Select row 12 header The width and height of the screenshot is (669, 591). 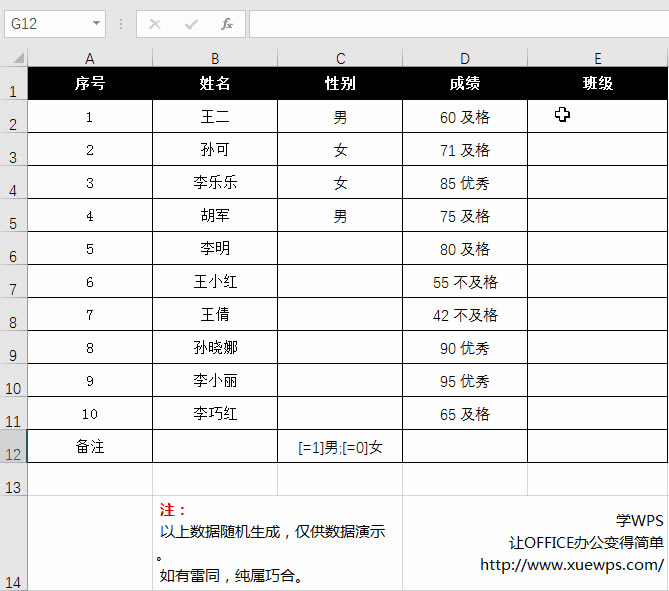point(13,446)
